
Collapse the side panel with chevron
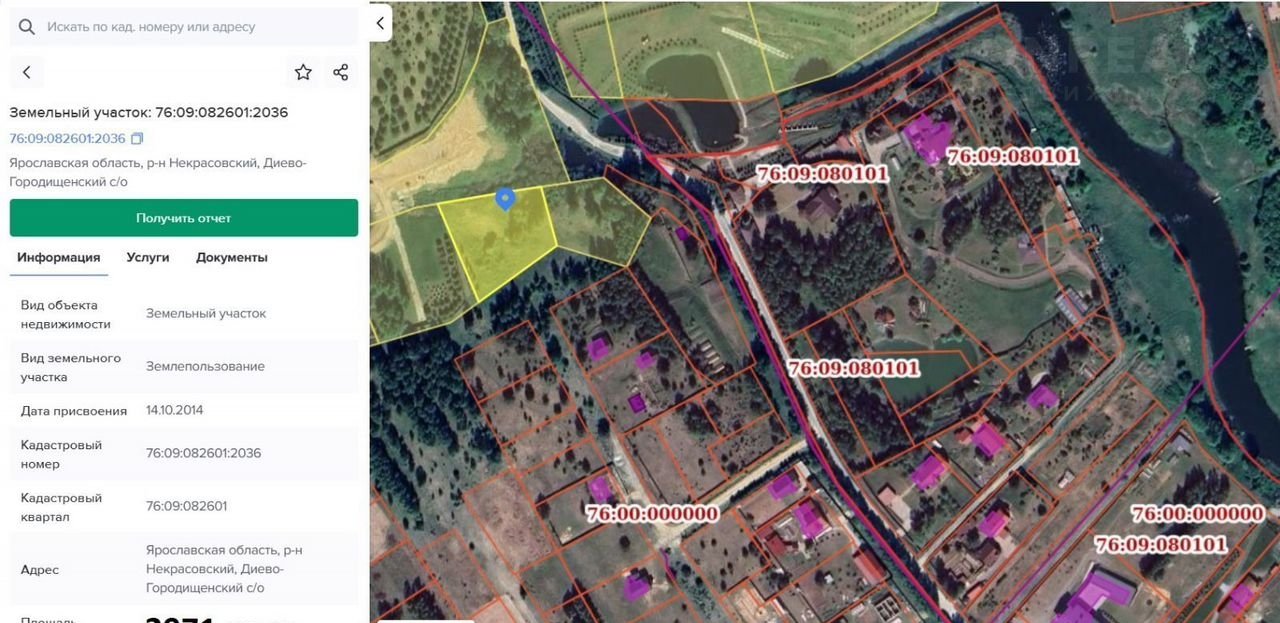pyautogui.click(x=380, y=23)
